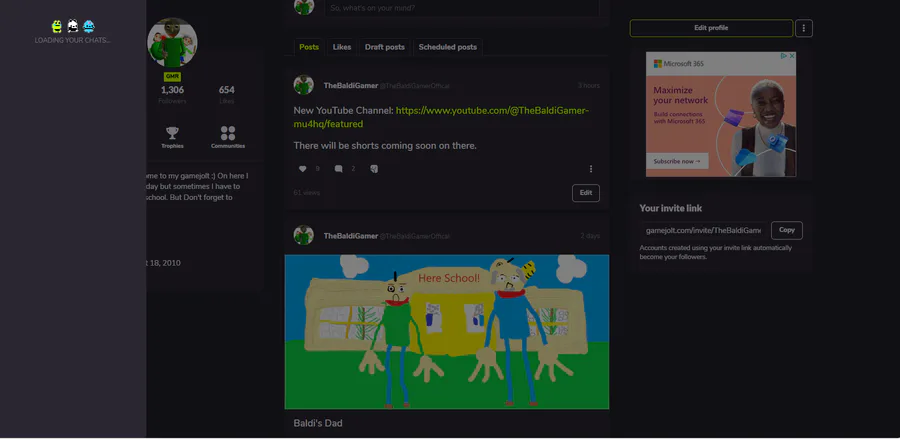Open the Trophies icon on profile
Viewport: 900px width, 439px height.
(x=172, y=138)
